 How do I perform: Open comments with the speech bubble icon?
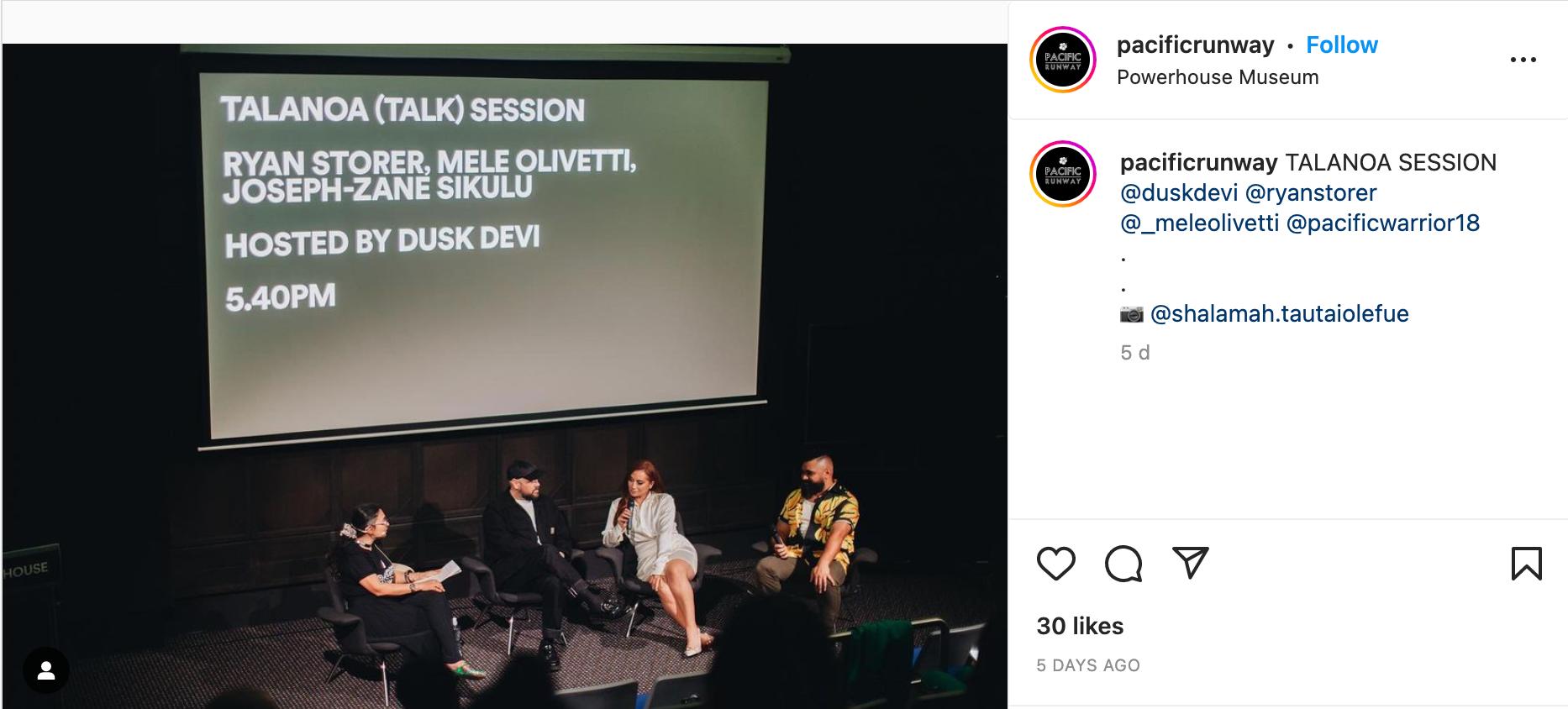point(1123,563)
